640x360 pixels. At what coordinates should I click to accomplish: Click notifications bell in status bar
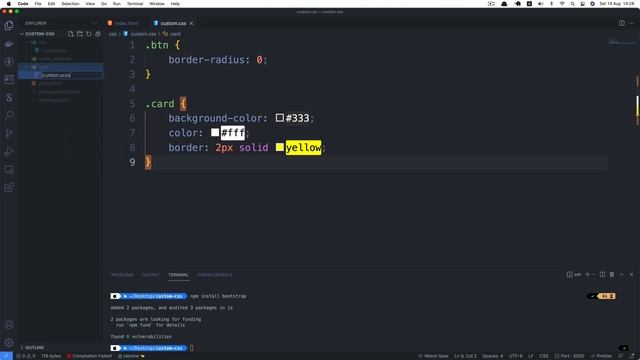point(632,356)
